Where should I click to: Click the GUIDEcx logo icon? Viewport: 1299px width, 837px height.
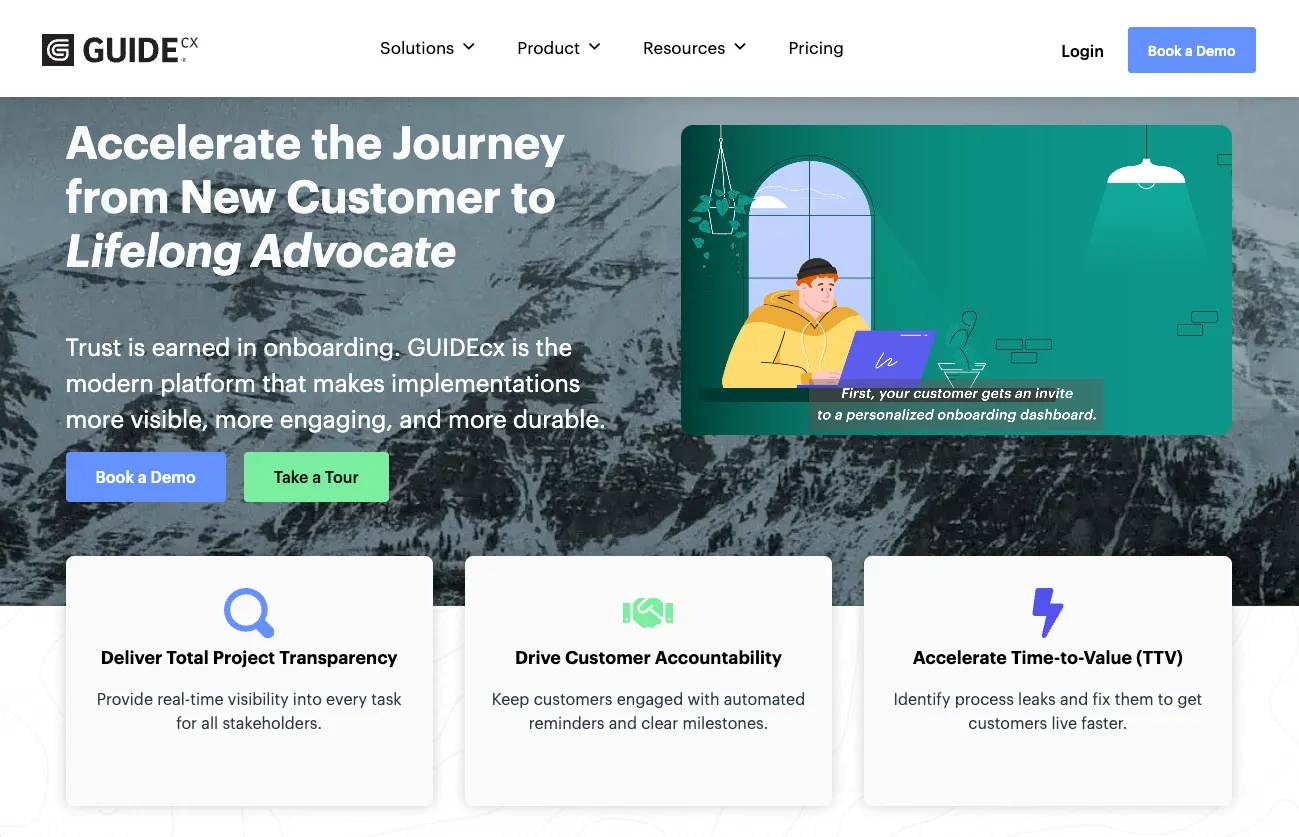coord(58,50)
